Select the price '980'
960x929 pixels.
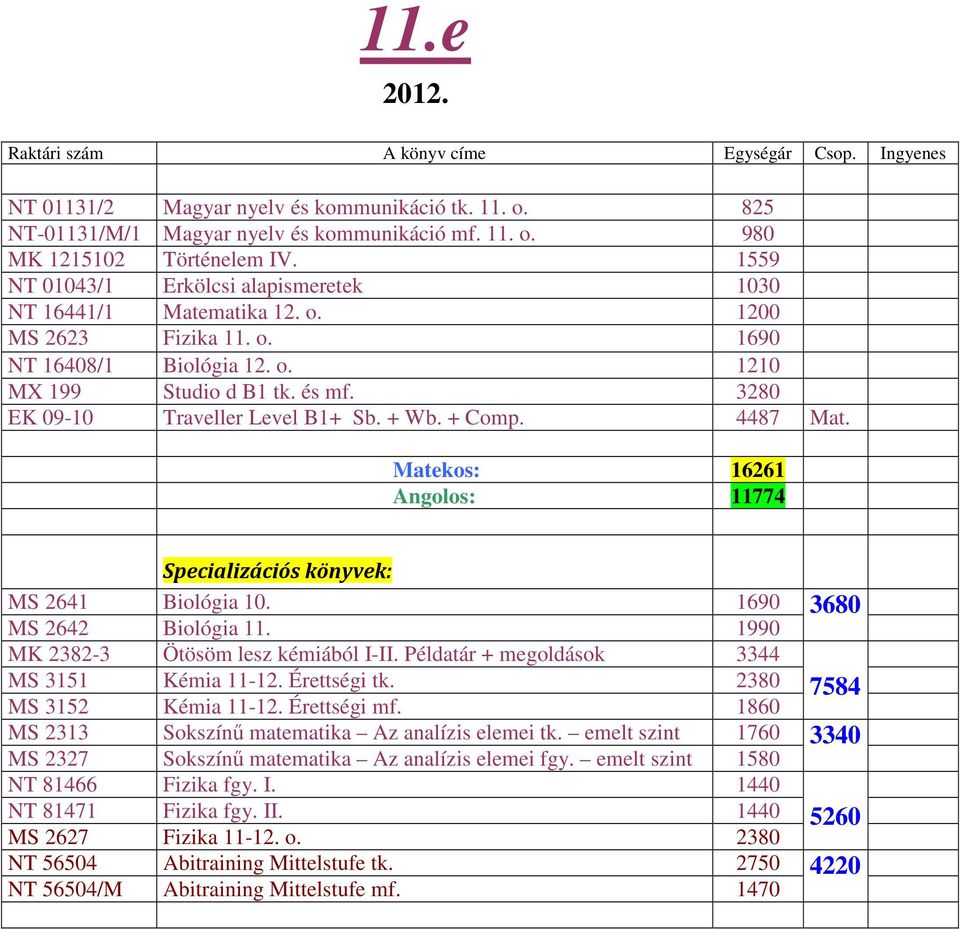757,233
